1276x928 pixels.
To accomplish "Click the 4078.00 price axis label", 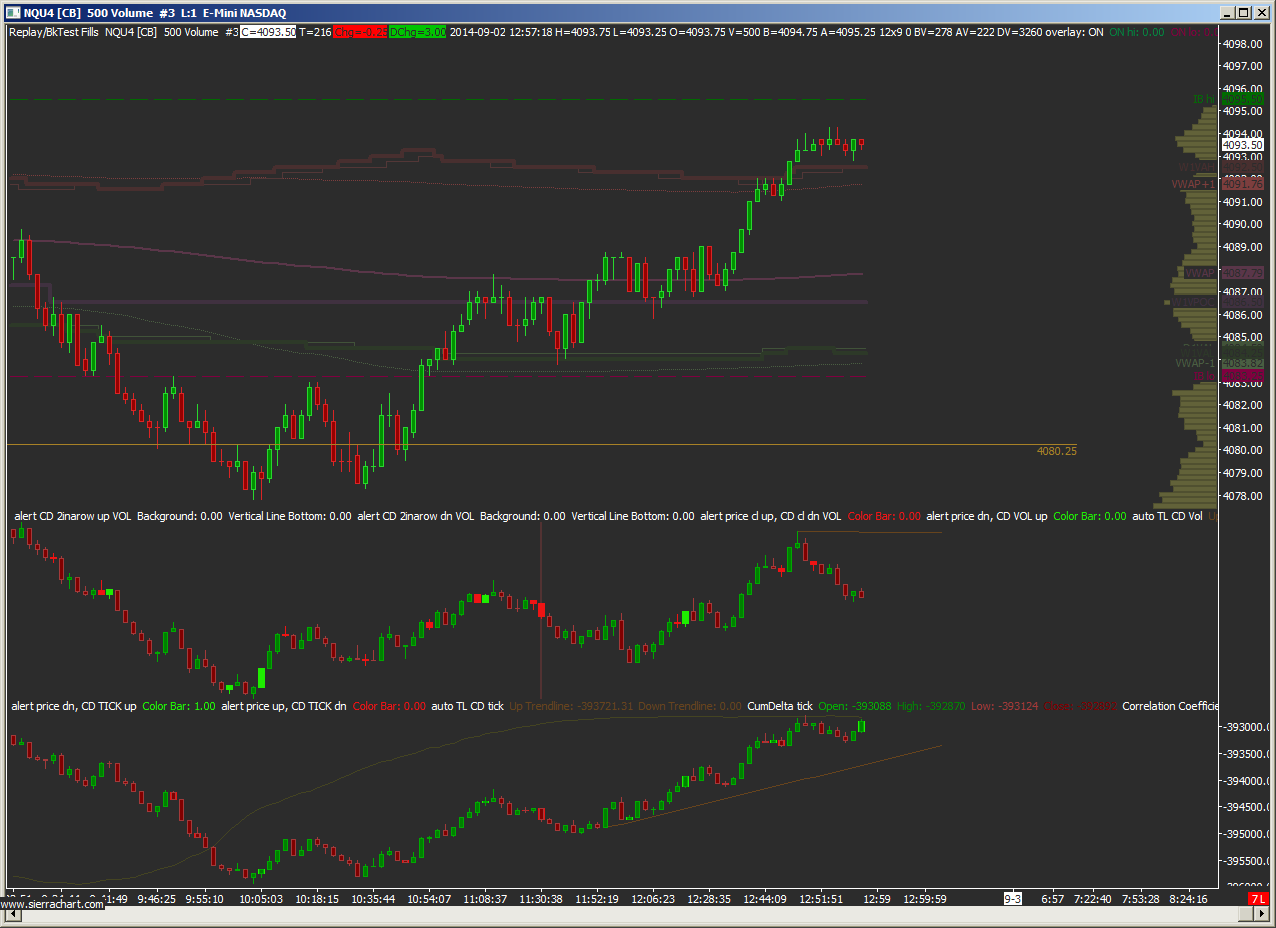I will [1243, 495].
